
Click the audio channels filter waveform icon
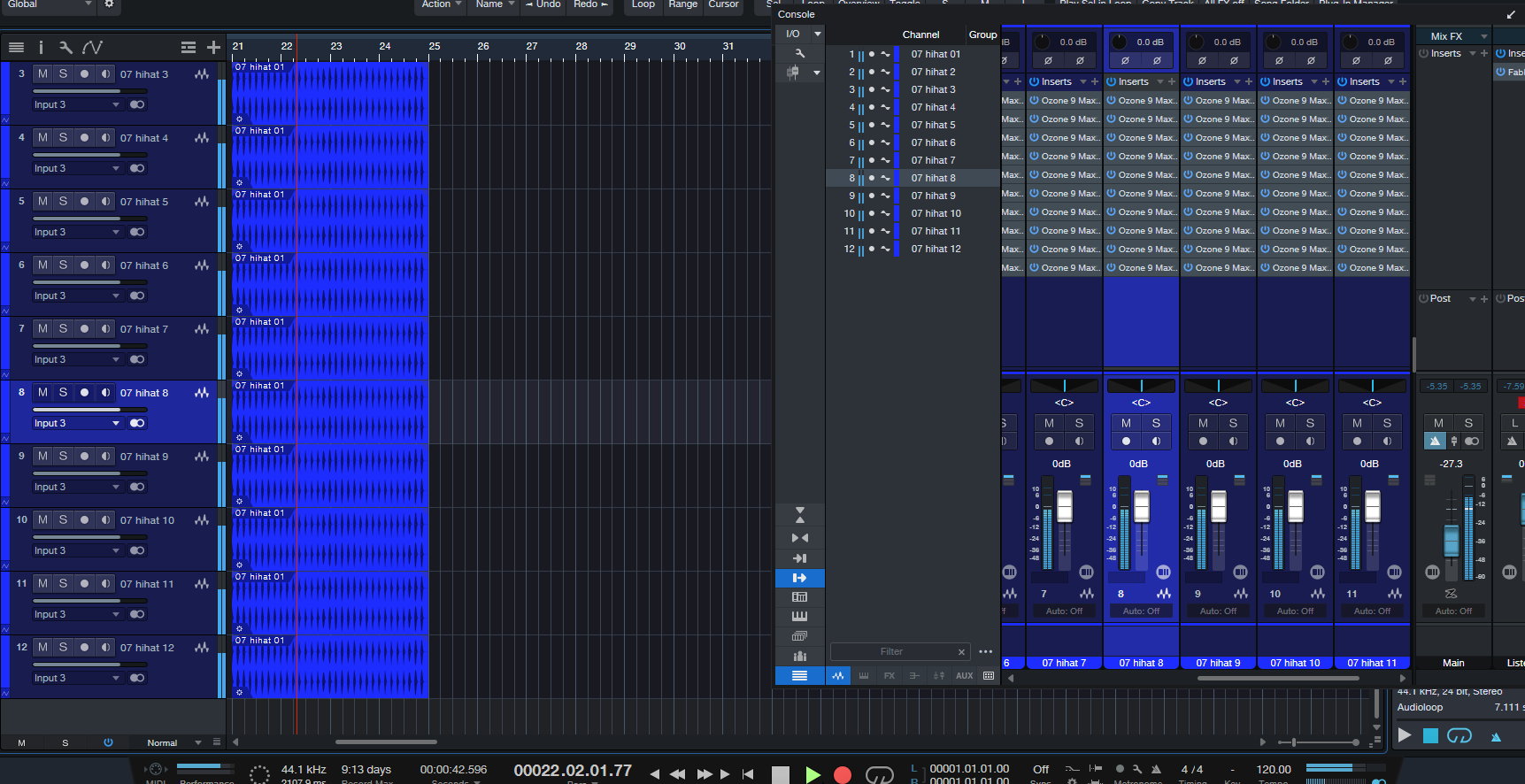(838, 676)
